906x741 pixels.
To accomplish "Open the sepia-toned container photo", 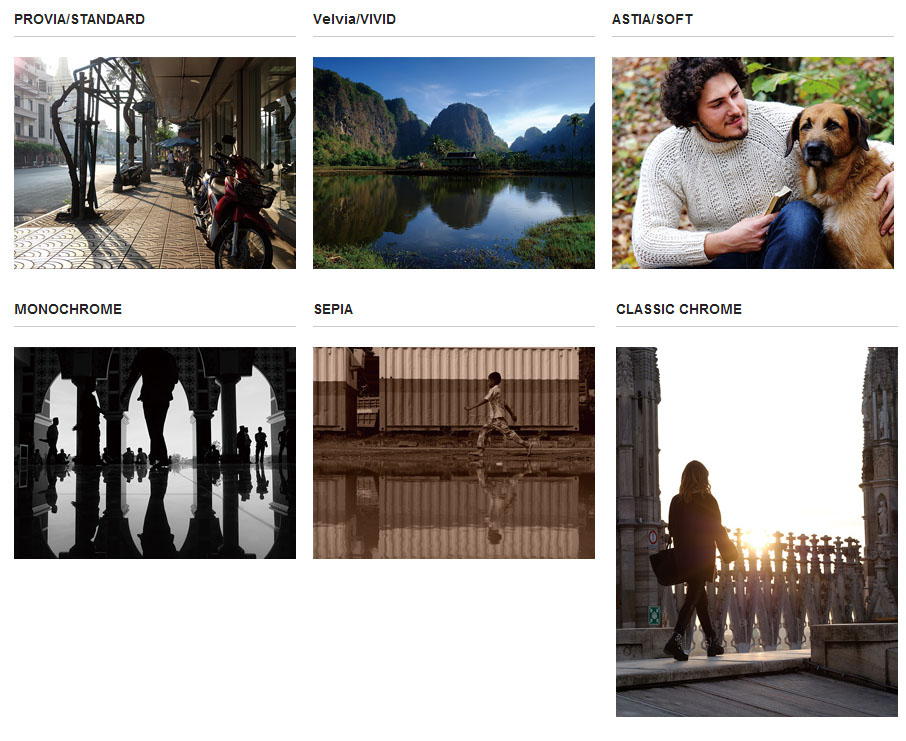I will click(453, 452).
